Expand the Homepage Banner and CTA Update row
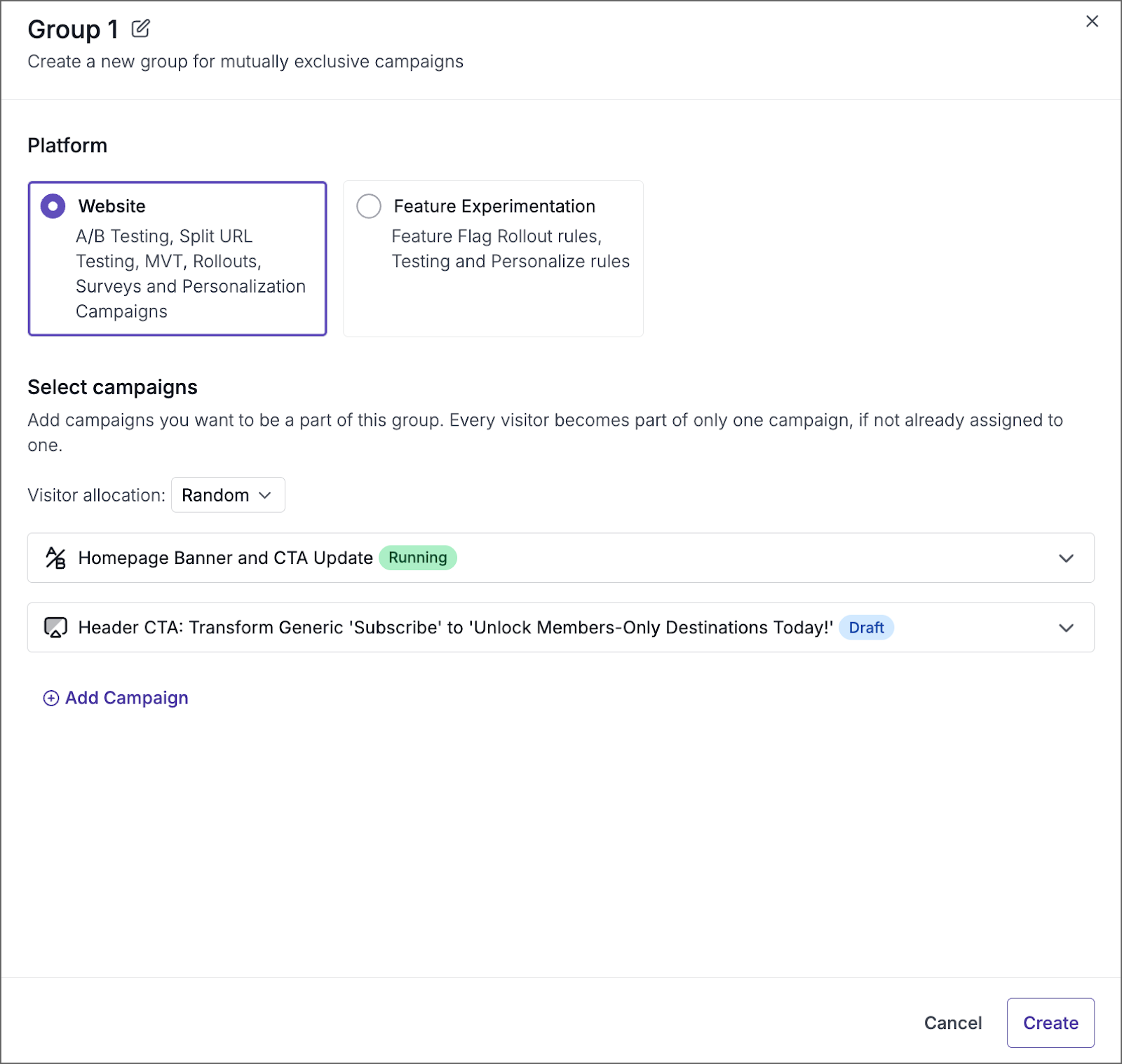 [x=1066, y=558]
